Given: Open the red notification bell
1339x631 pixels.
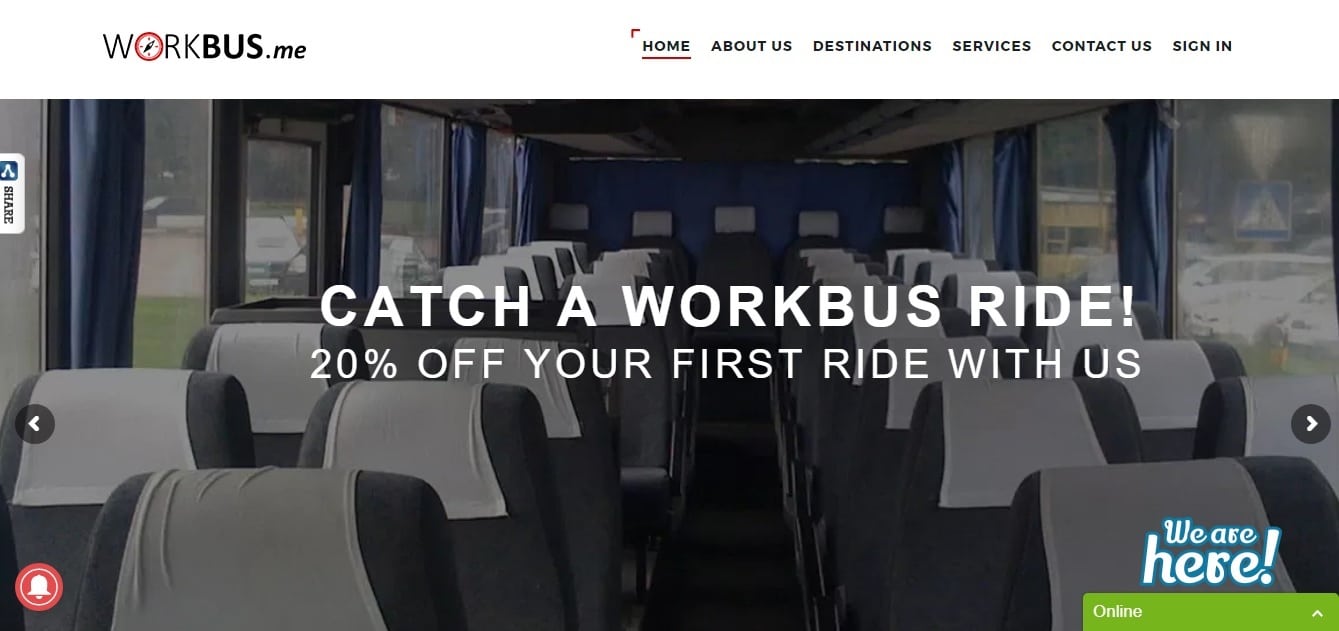Looking at the screenshot, I should [x=39, y=587].
